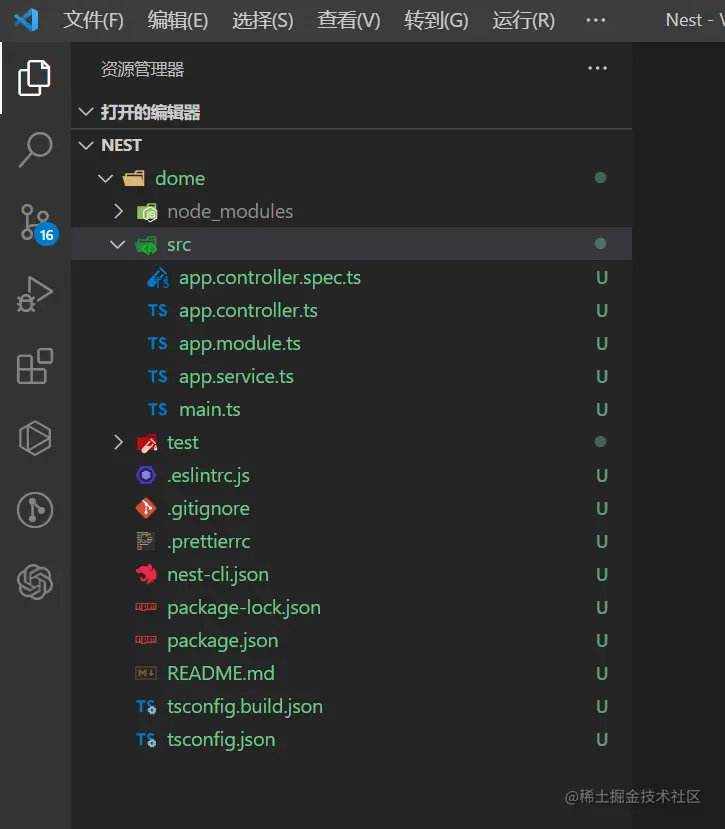Image resolution: width=725 pixels, height=829 pixels.
Task: Click the git status dot on dome row
Action: tap(600, 178)
